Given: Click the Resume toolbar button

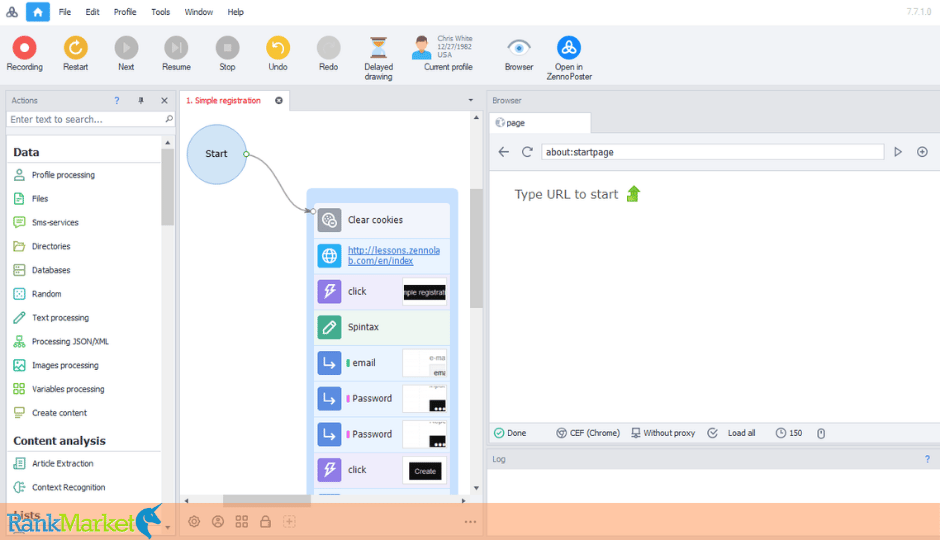Looking at the screenshot, I should click(176, 48).
